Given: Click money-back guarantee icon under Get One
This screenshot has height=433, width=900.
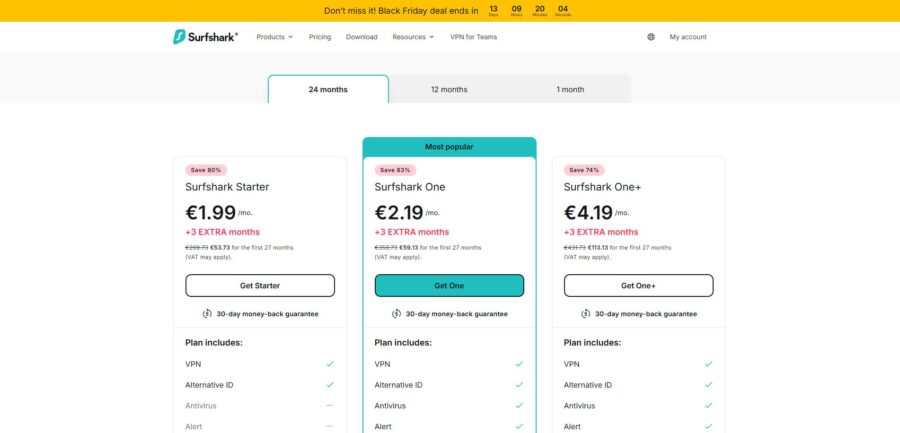Looking at the screenshot, I should (397, 314).
